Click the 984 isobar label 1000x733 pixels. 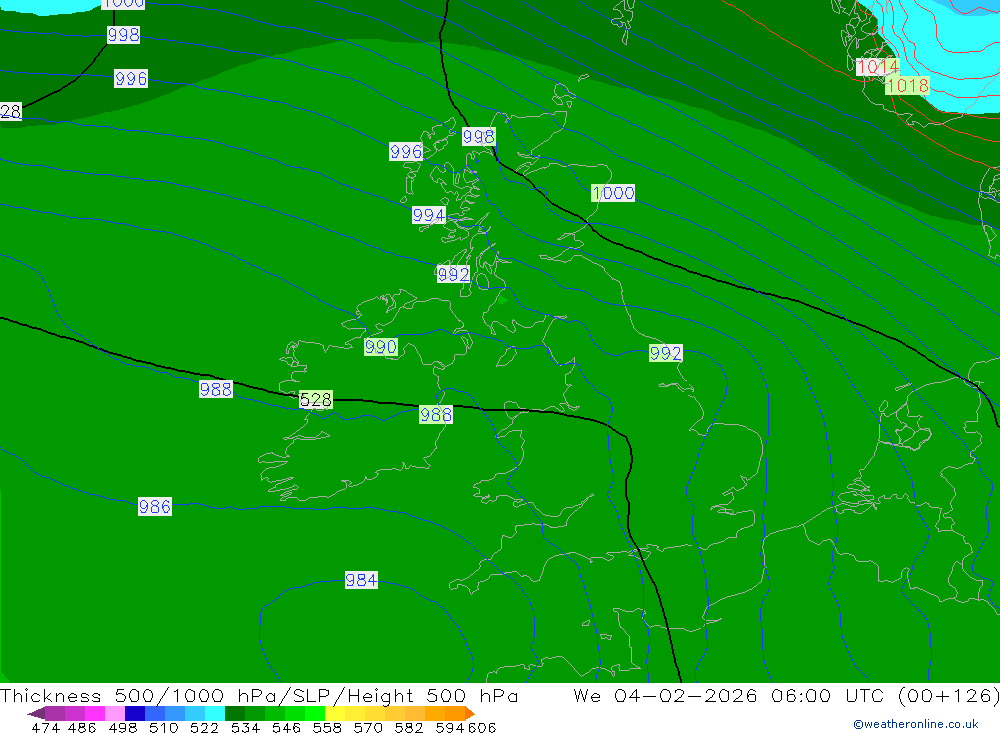[361, 580]
